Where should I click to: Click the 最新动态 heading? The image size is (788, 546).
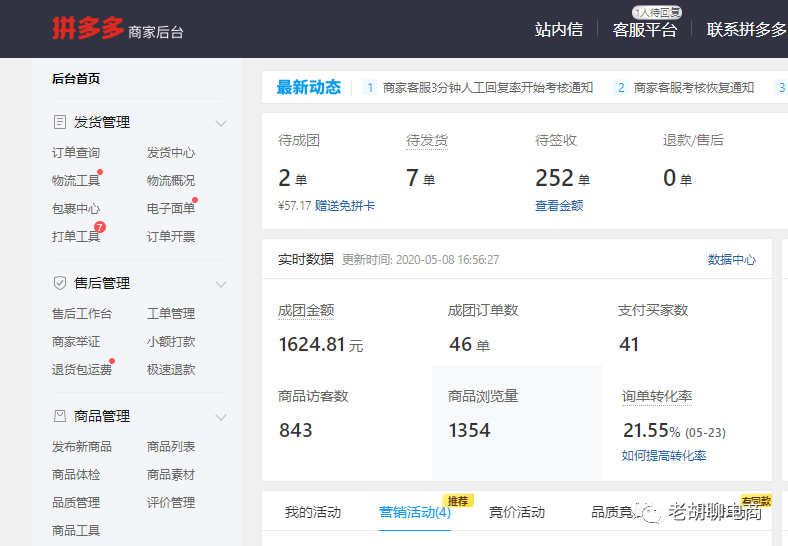[309, 87]
